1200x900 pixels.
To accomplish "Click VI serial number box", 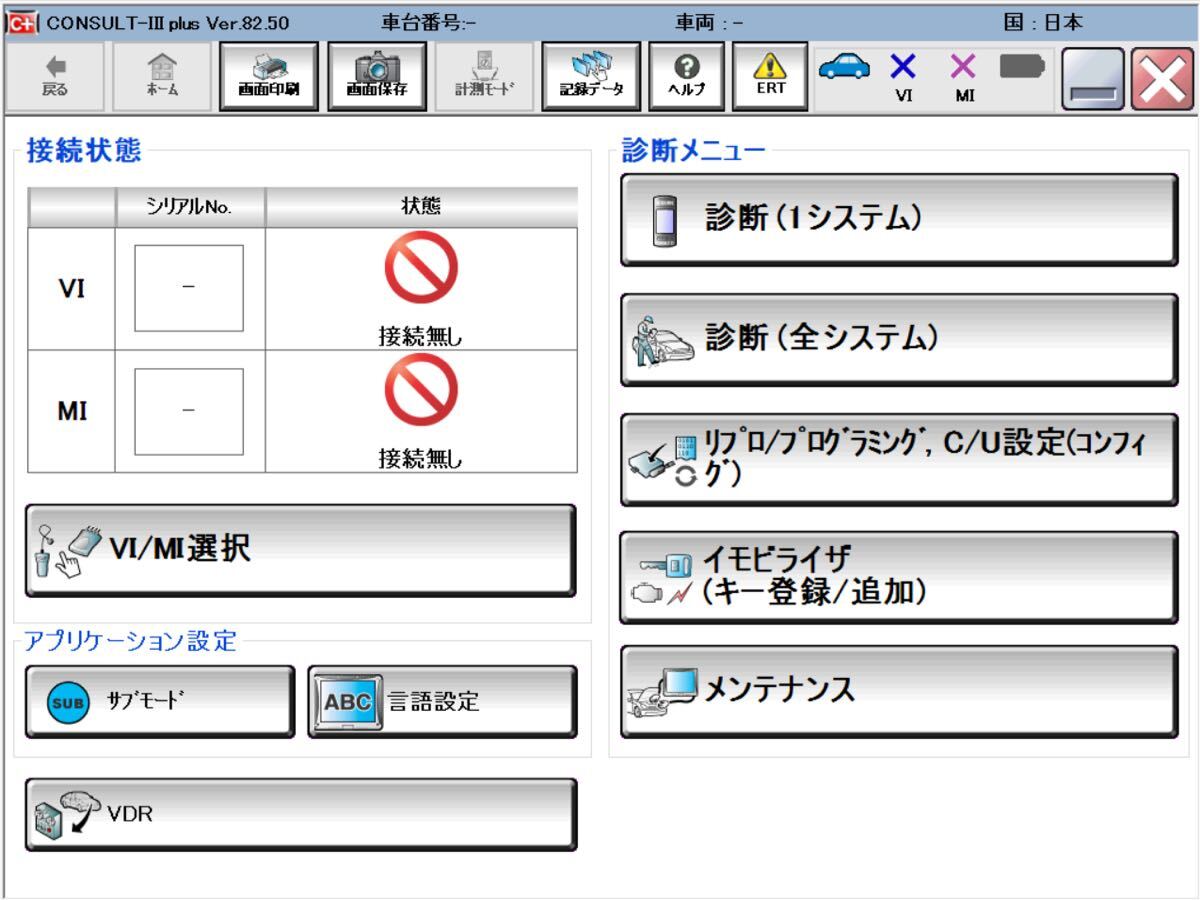I will [x=189, y=288].
